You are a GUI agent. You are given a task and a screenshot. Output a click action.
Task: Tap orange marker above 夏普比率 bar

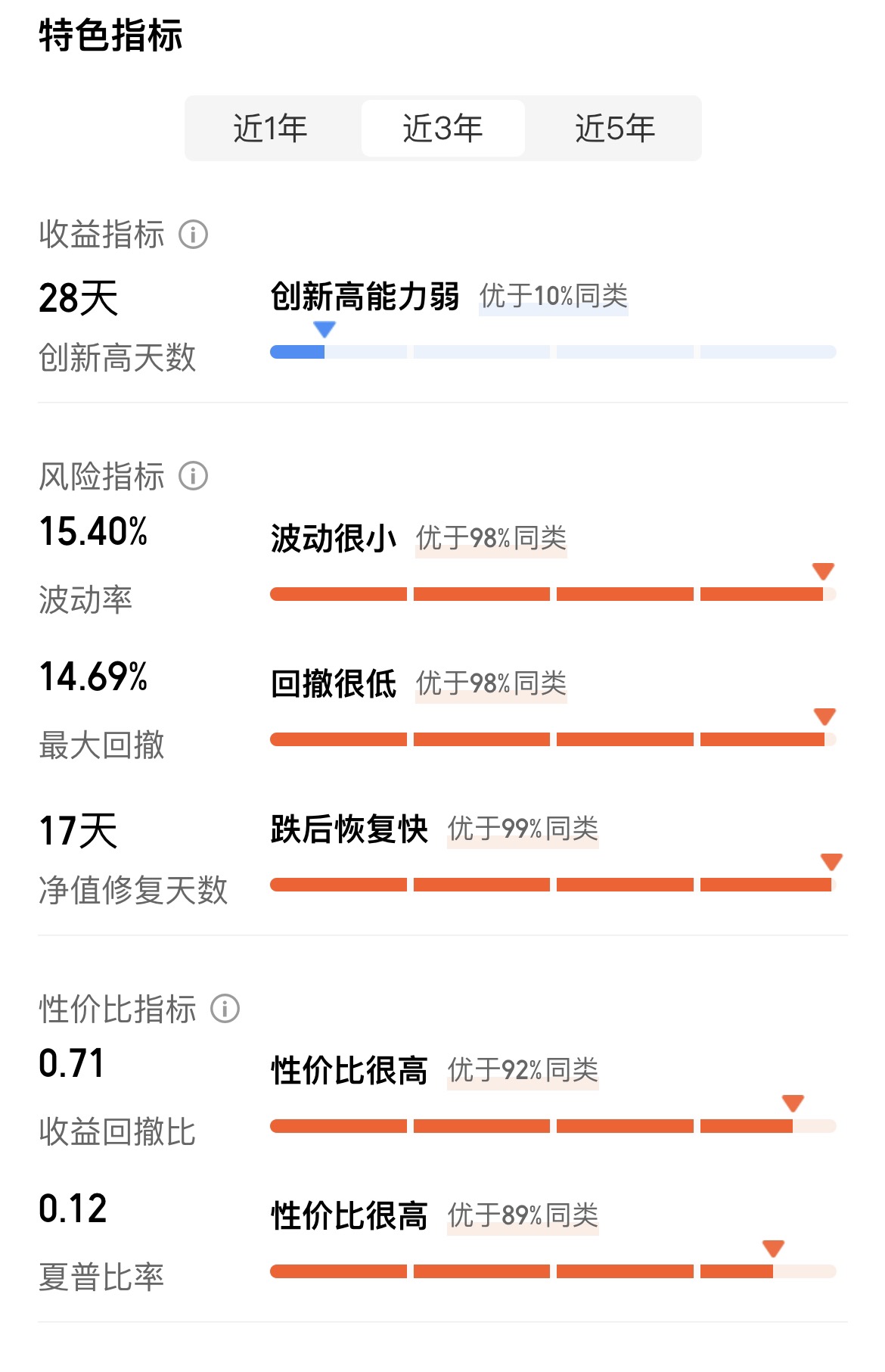pos(773,1249)
